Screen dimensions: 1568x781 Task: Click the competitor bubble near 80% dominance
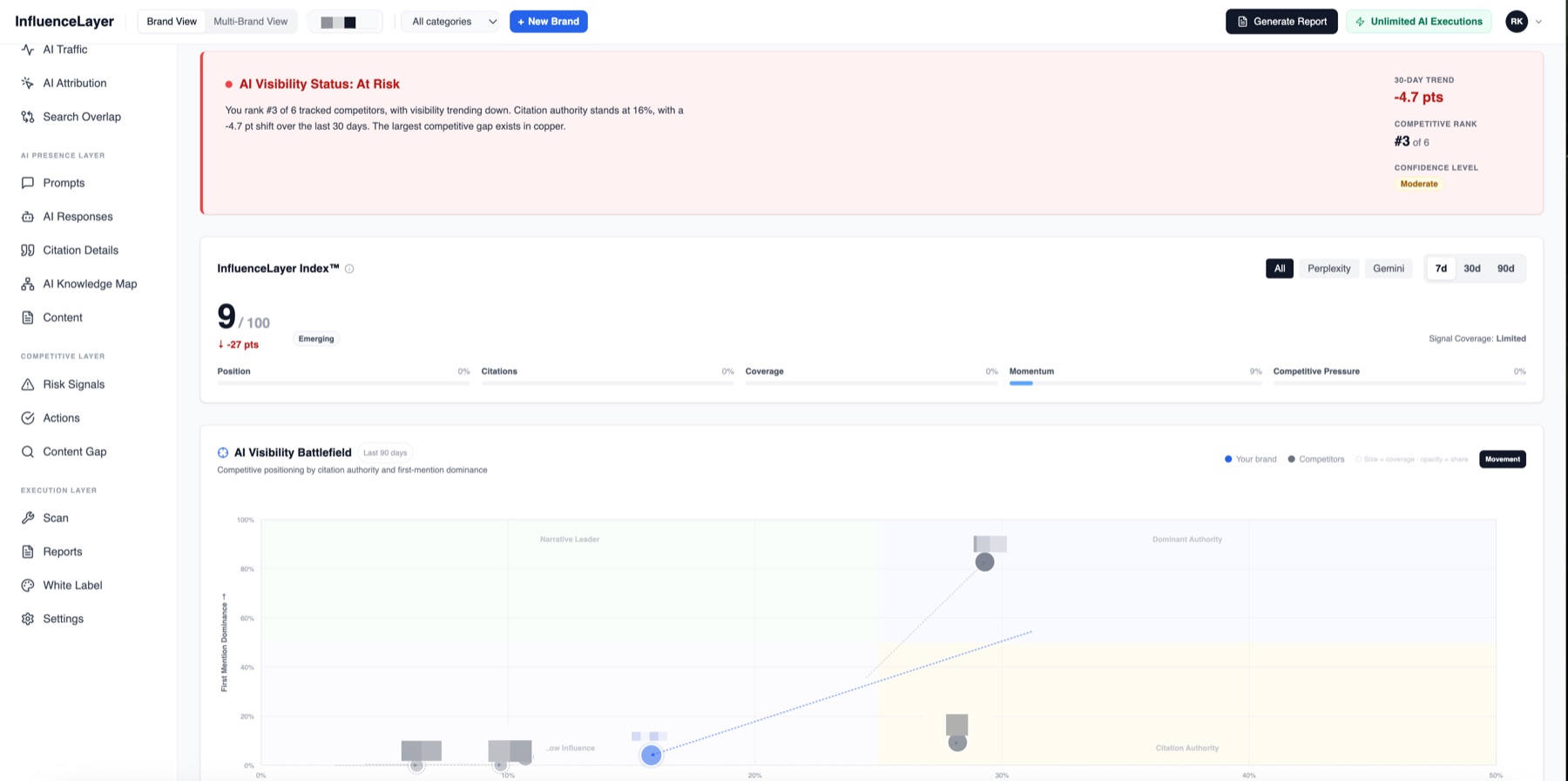pos(984,562)
